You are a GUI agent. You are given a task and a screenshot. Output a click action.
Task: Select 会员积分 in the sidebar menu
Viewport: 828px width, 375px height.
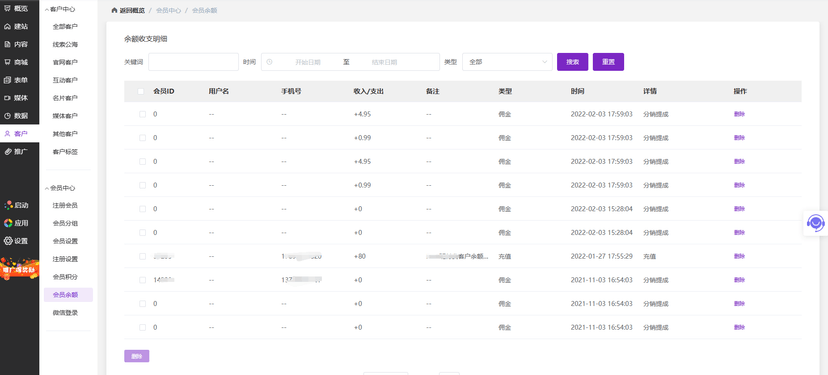(65, 277)
